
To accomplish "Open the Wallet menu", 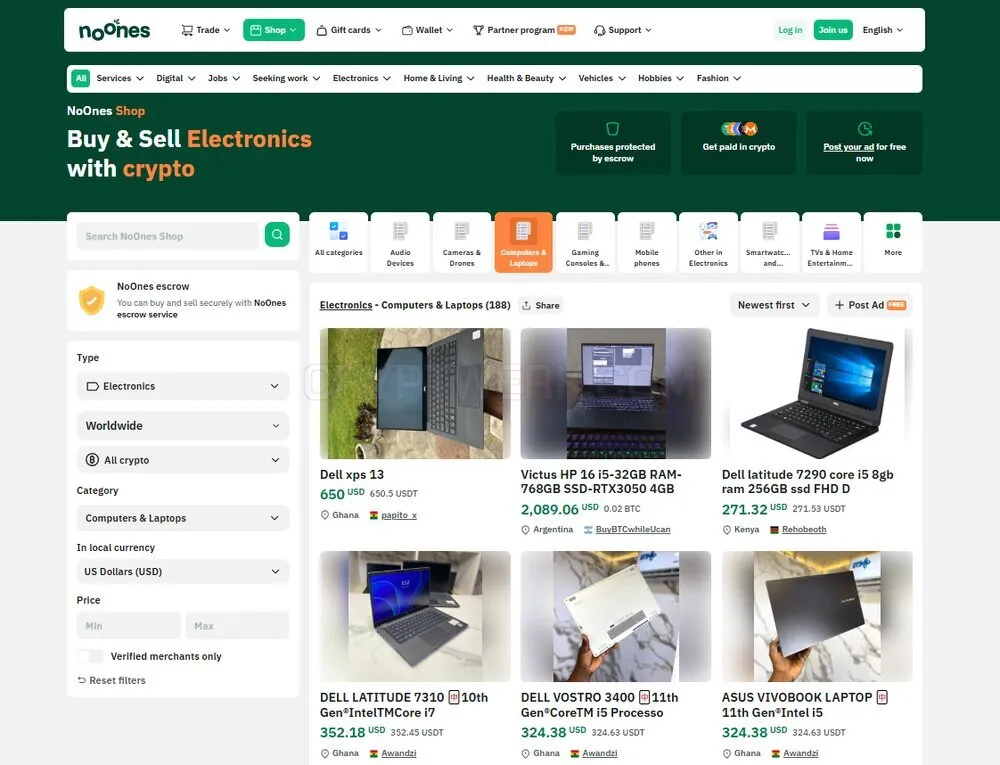I will [427, 30].
